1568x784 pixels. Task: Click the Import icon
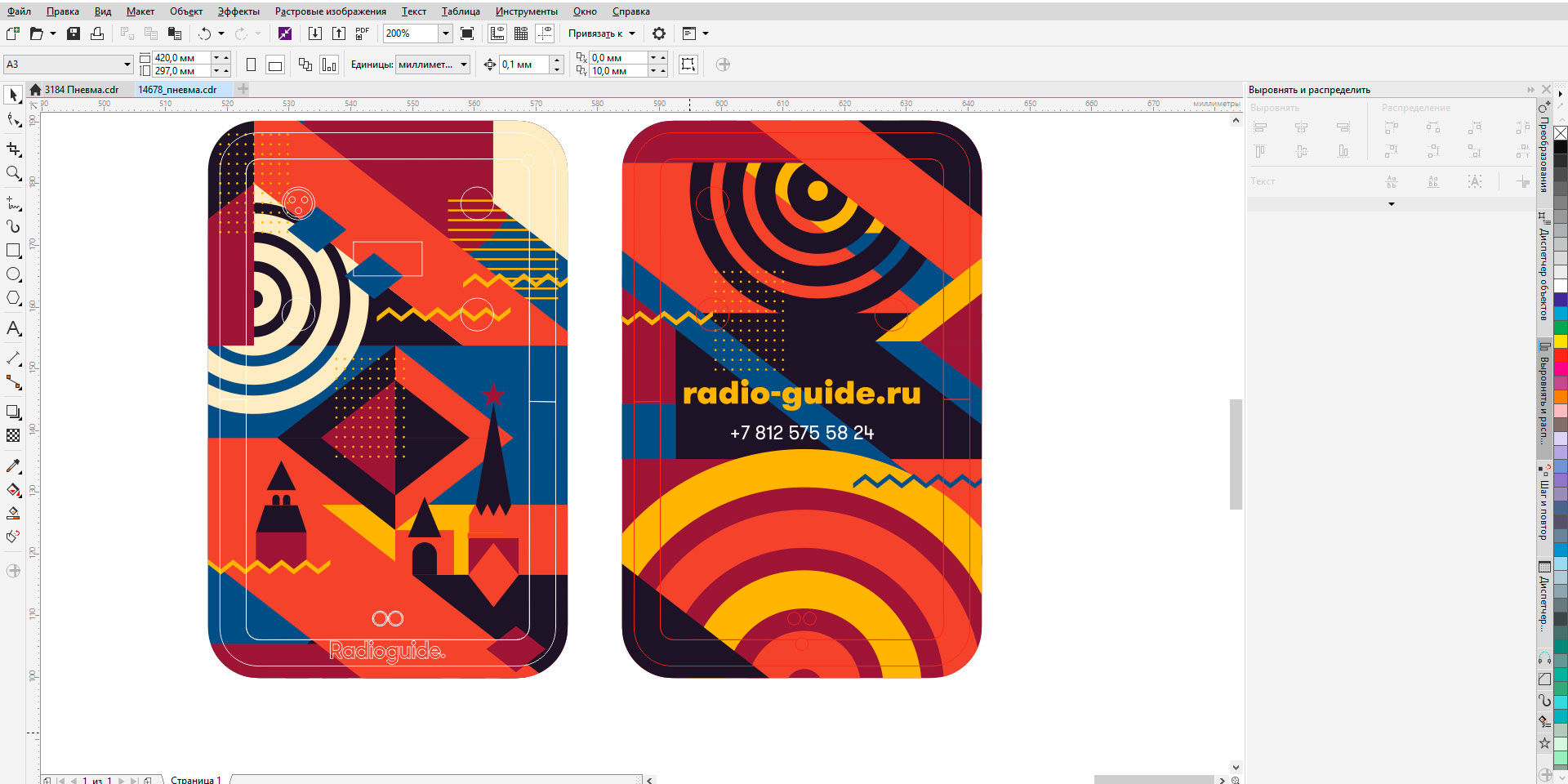(x=314, y=33)
